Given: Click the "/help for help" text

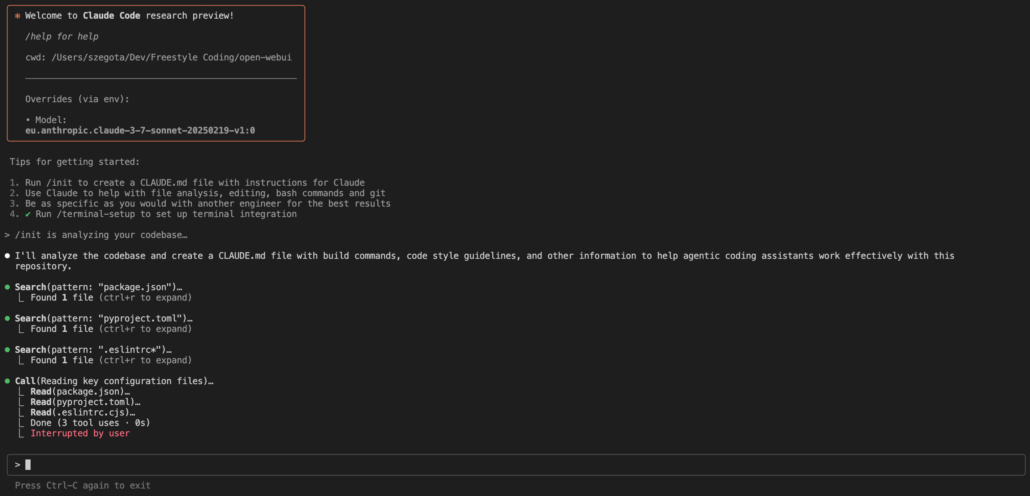Looking at the screenshot, I should (x=62, y=37).
